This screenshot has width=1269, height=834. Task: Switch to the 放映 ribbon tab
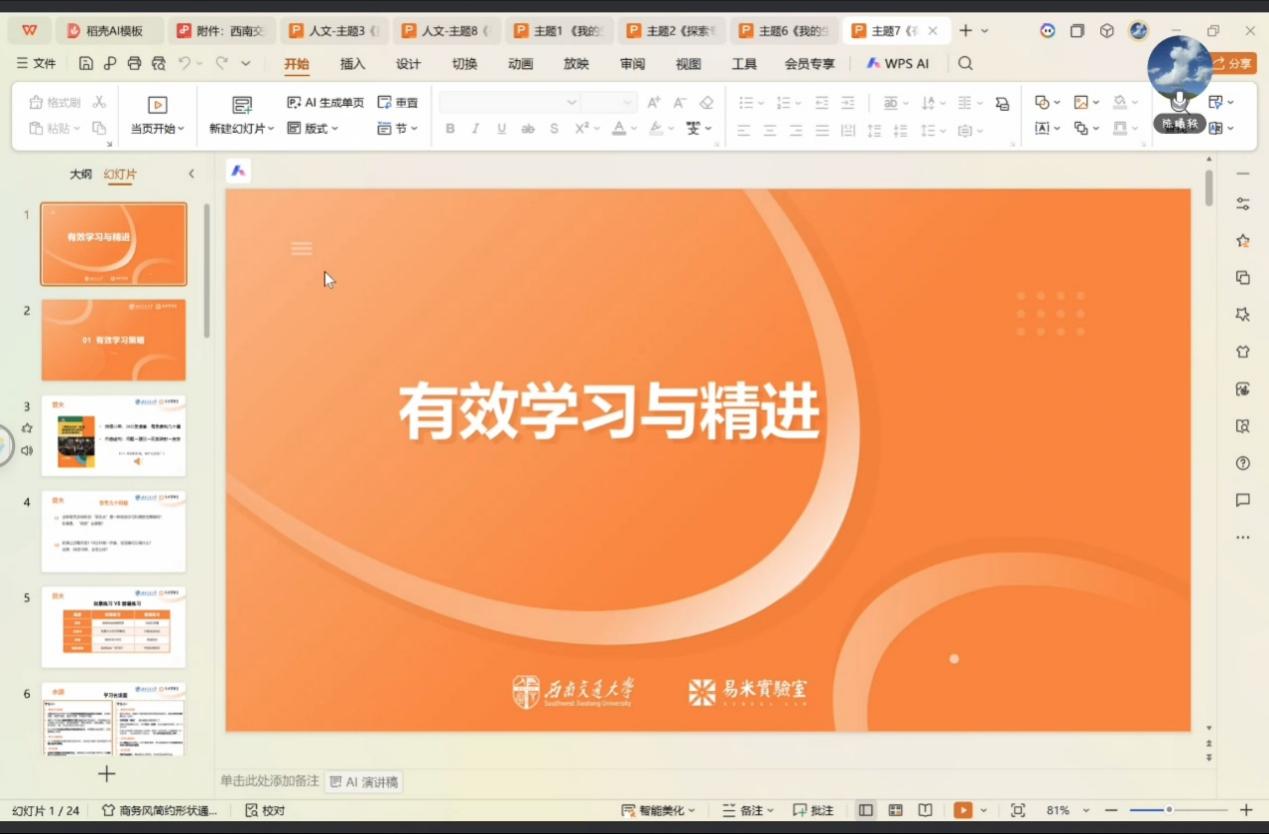(576, 64)
